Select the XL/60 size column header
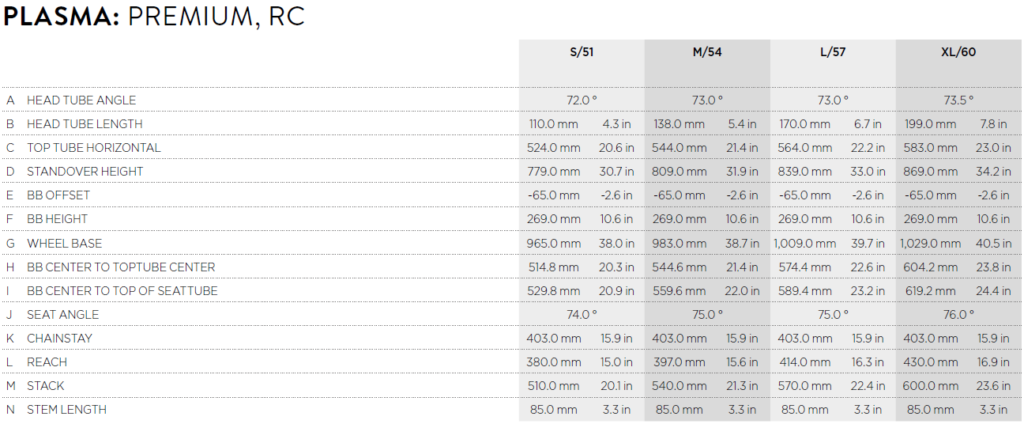Screen dimensions: 1024x424 [x=959, y=52]
